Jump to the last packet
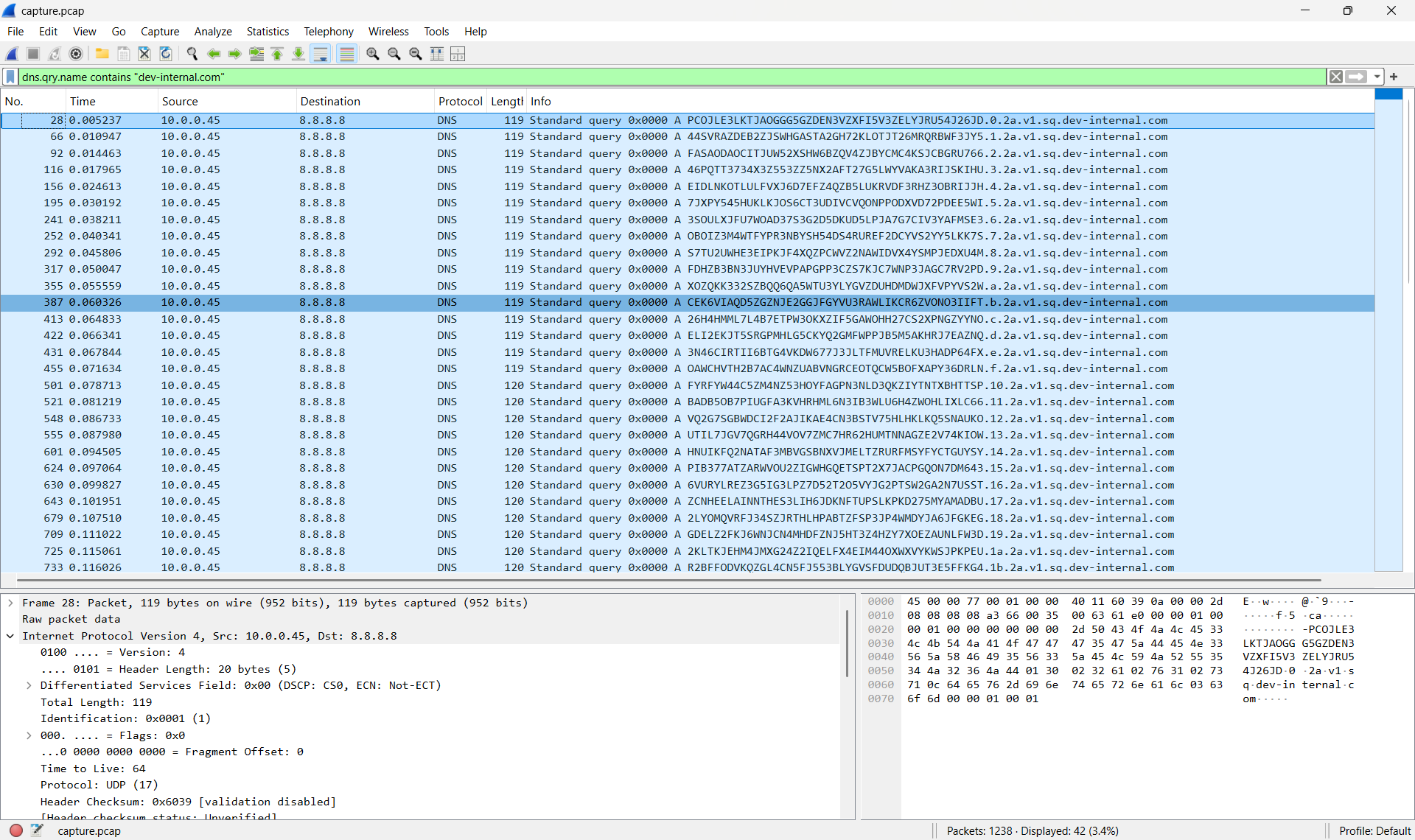The height and width of the screenshot is (840, 1415). point(298,54)
